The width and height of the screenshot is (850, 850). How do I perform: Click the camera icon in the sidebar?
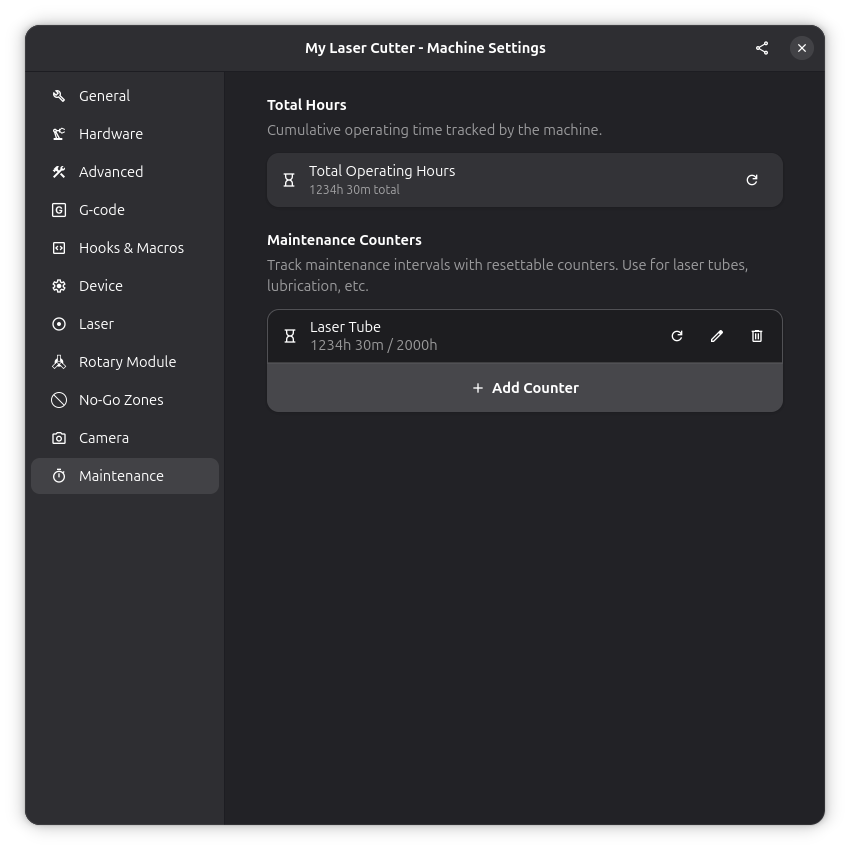click(x=59, y=437)
